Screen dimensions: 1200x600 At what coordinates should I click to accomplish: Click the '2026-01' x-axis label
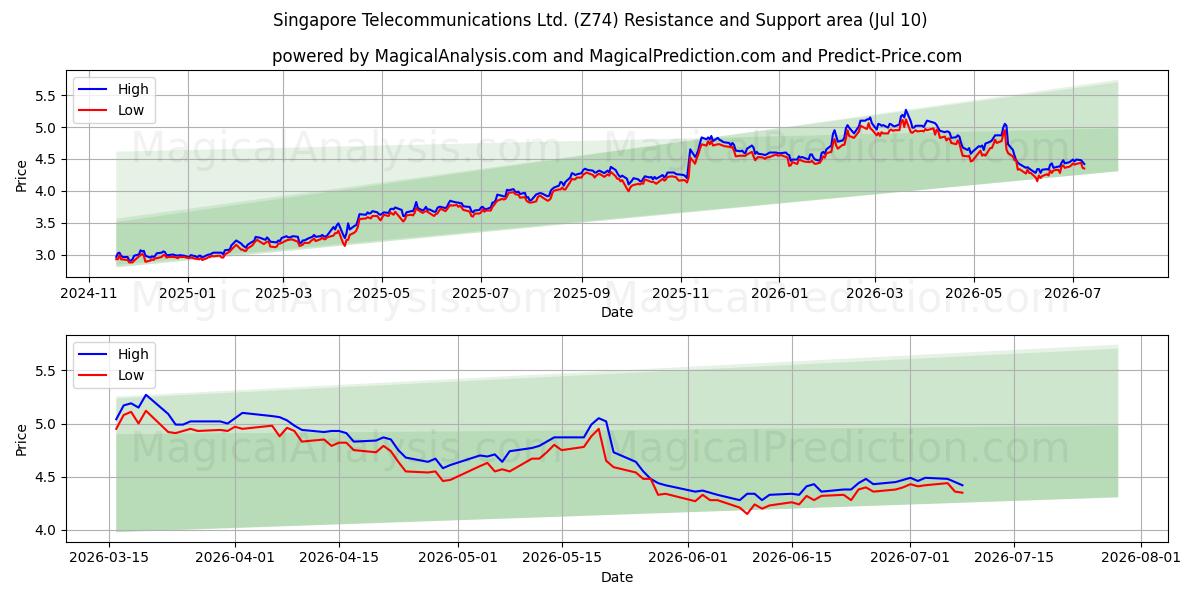[x=779, y=293]
